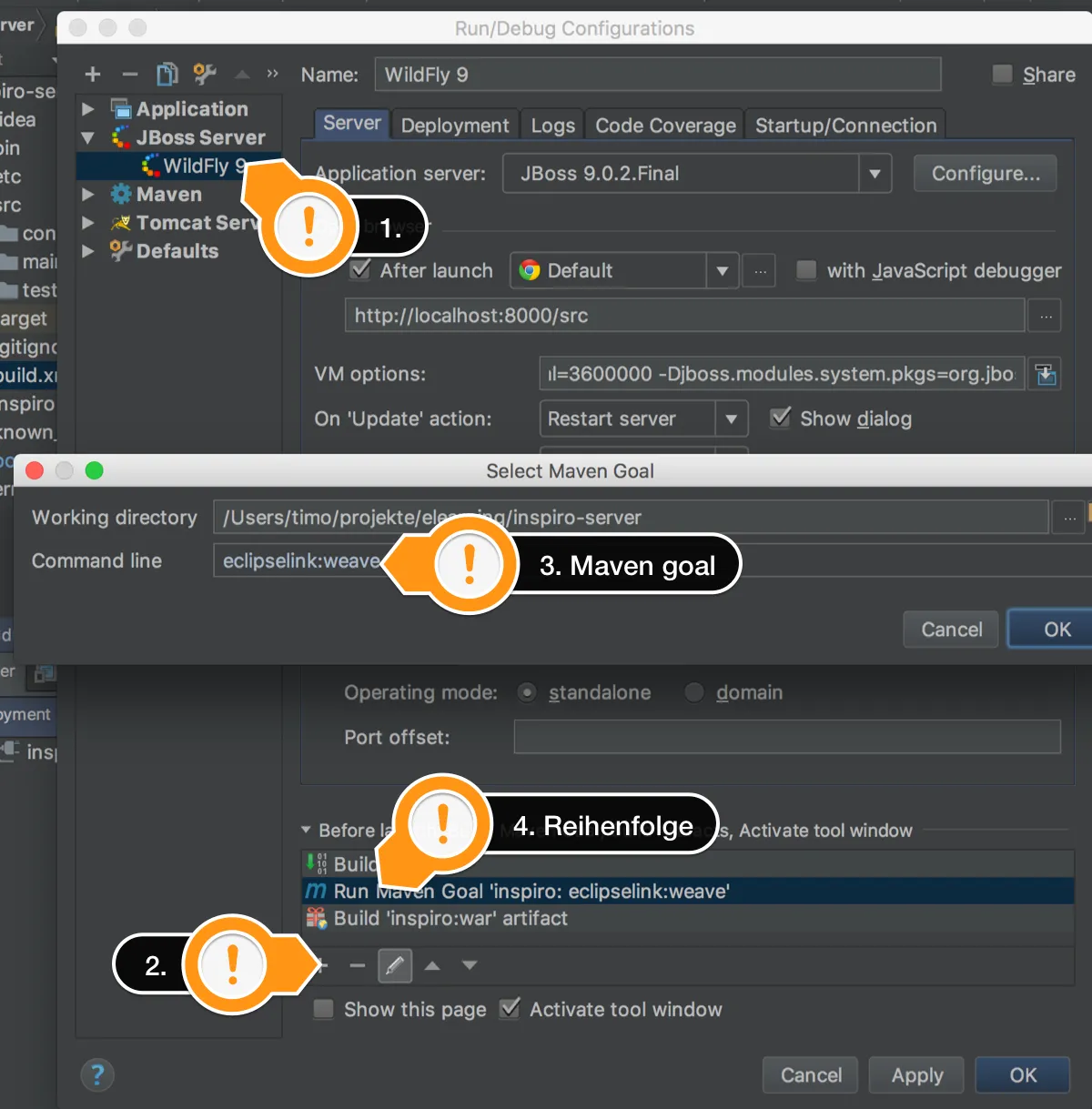Add a new run configuration

click(93, 75)
